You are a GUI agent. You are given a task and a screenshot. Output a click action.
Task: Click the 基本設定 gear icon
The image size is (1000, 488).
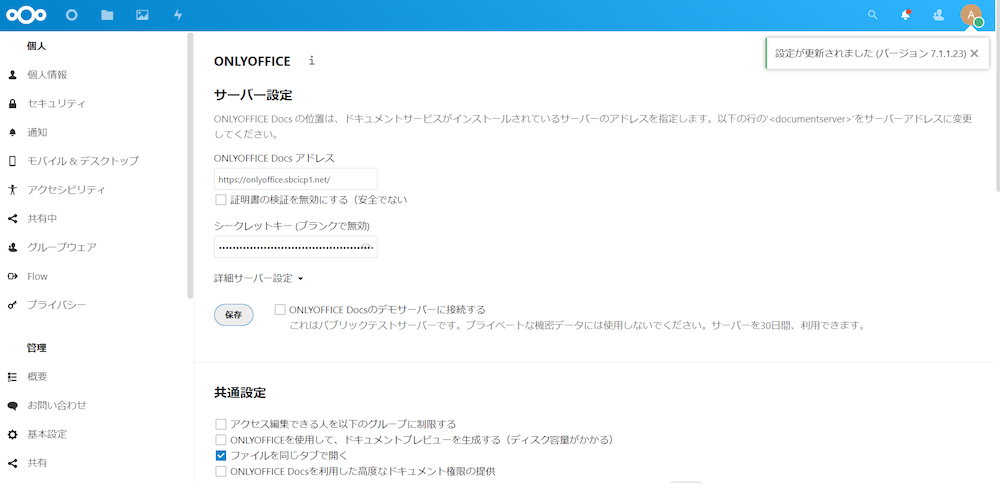coord(12,434)
